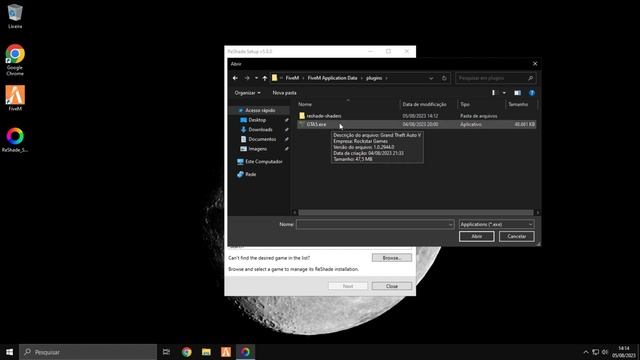
Task: Expand the filename combo box arrow
Action: (x=451, y=224)
